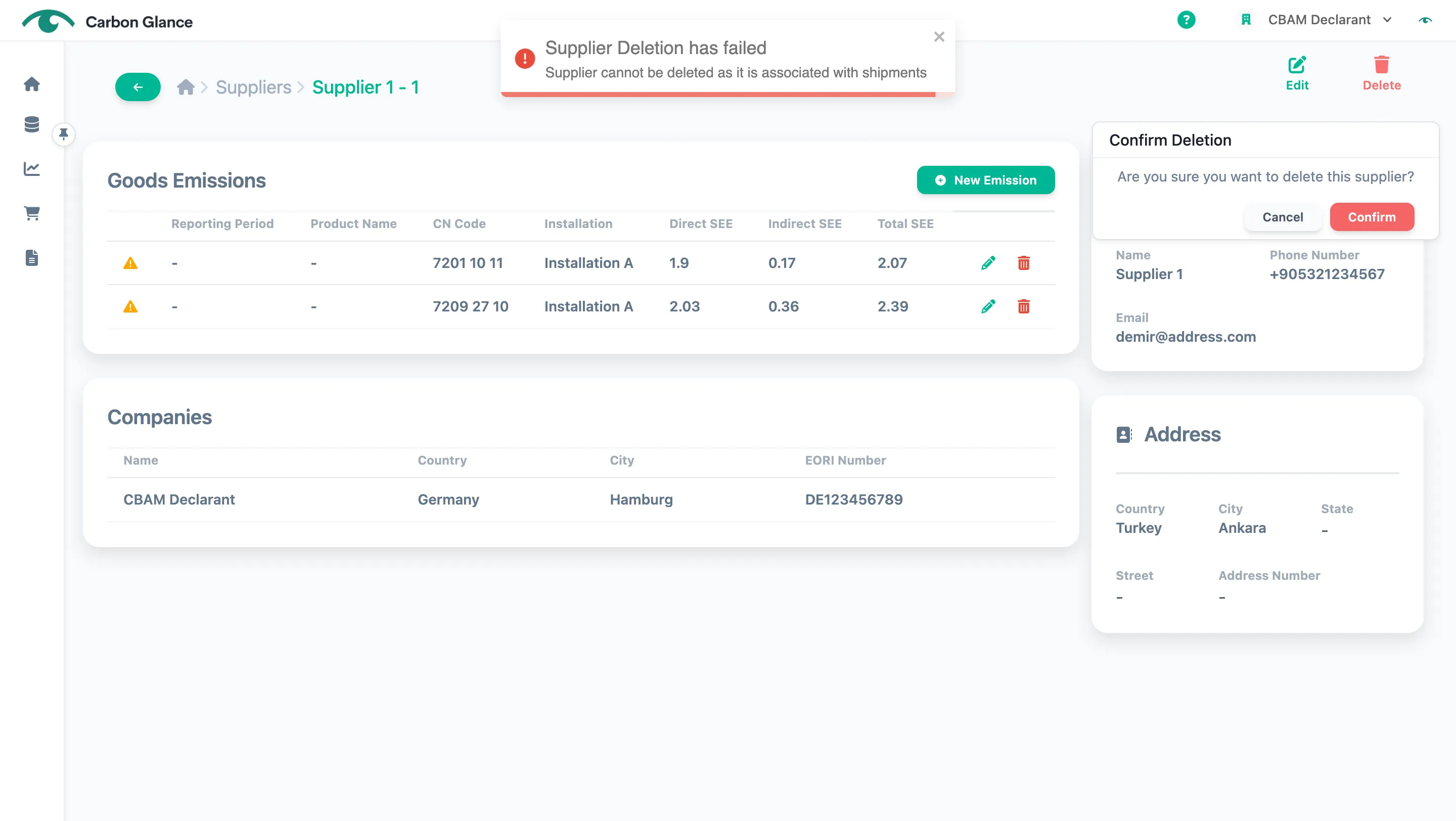Open the shopping cart icon in the sidebar
1456x821 pixels.
click(32, 213)
